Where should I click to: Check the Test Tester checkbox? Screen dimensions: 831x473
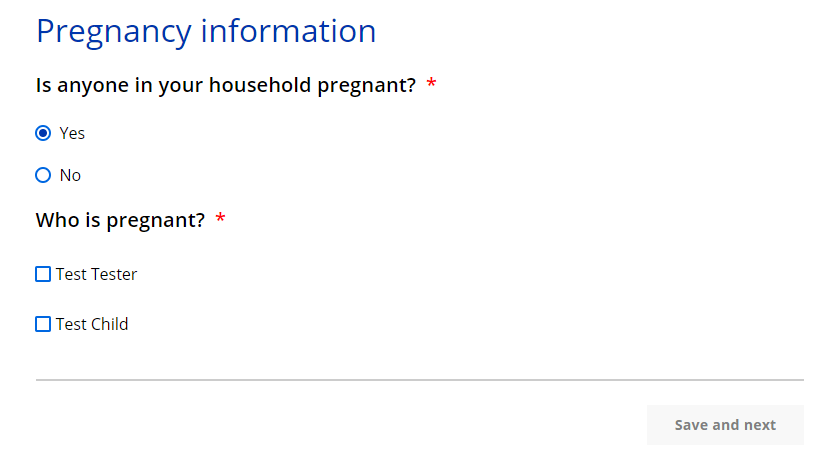(43, 274)
